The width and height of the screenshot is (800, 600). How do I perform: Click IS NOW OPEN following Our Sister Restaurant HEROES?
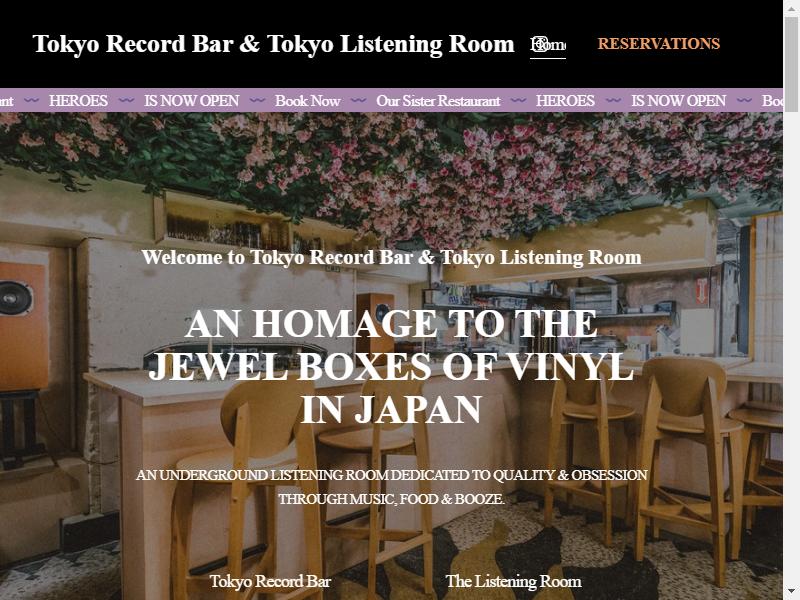tap(678, 101)
